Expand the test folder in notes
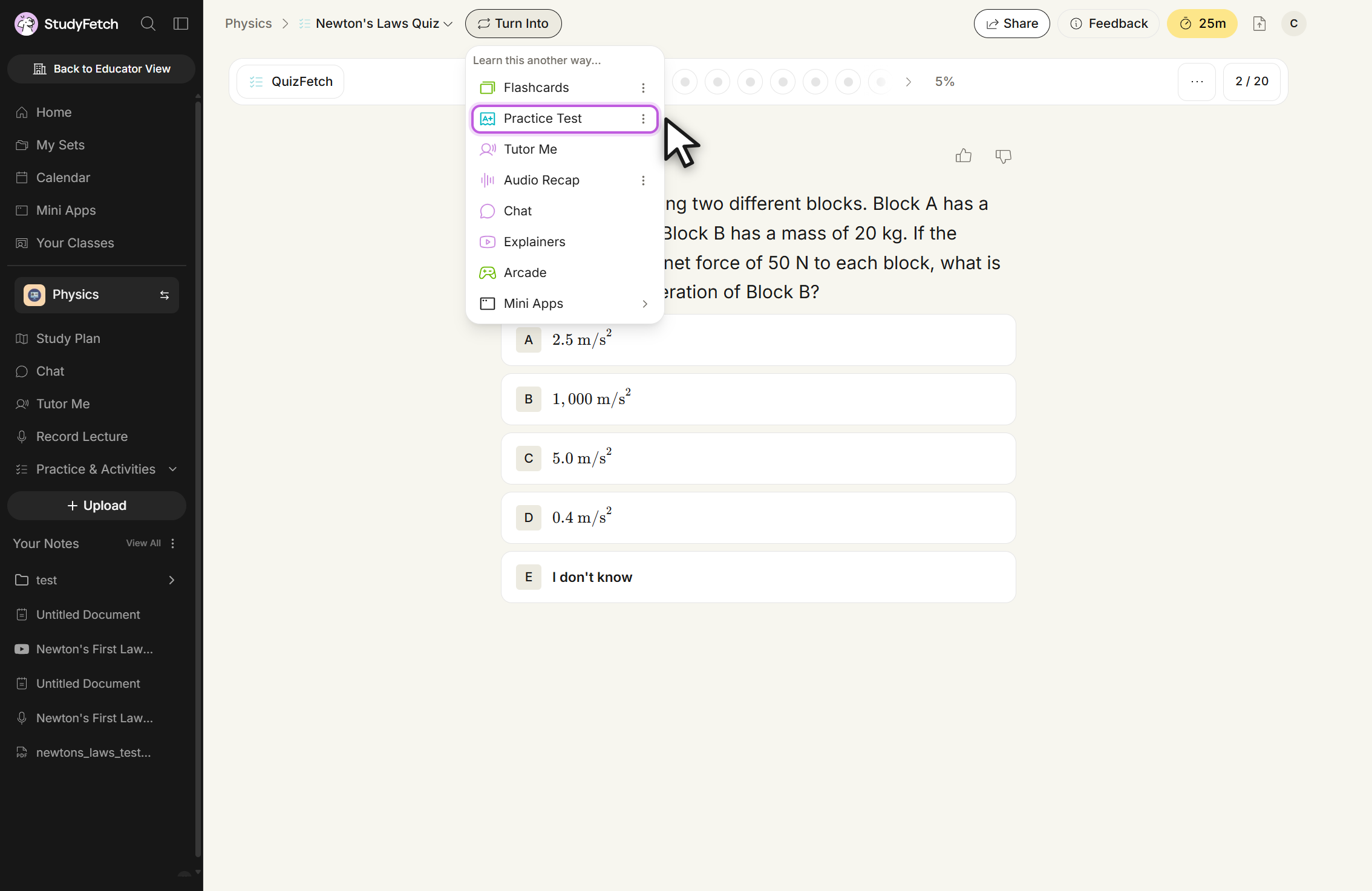This screenshot has height=891, width=1372. (x=97, y=580)
